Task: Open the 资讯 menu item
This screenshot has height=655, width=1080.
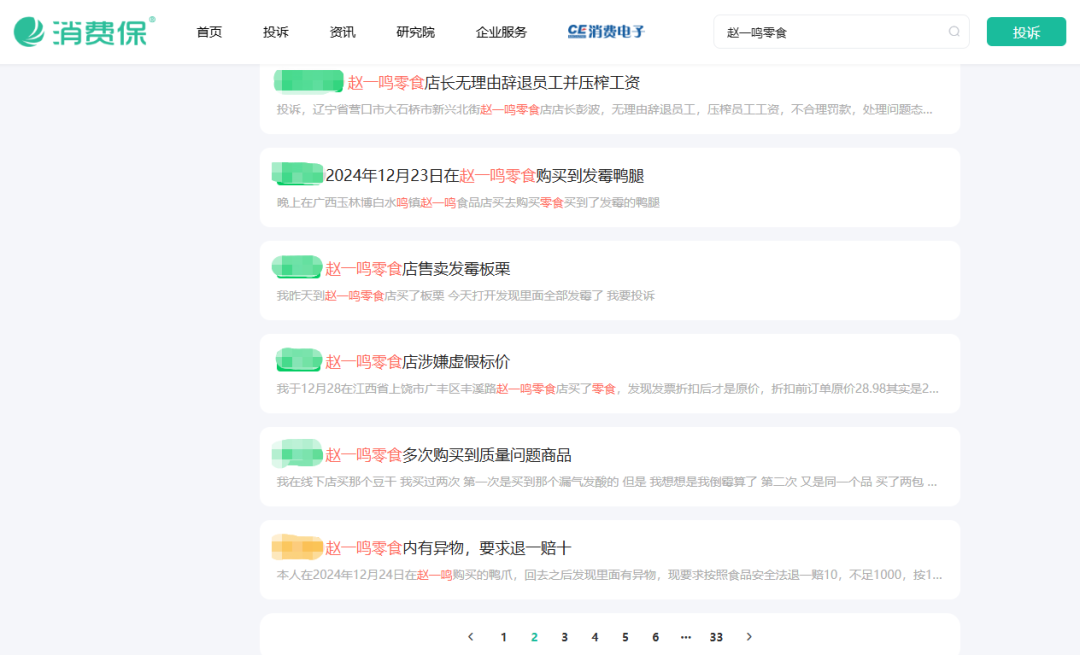Action: 342,32
